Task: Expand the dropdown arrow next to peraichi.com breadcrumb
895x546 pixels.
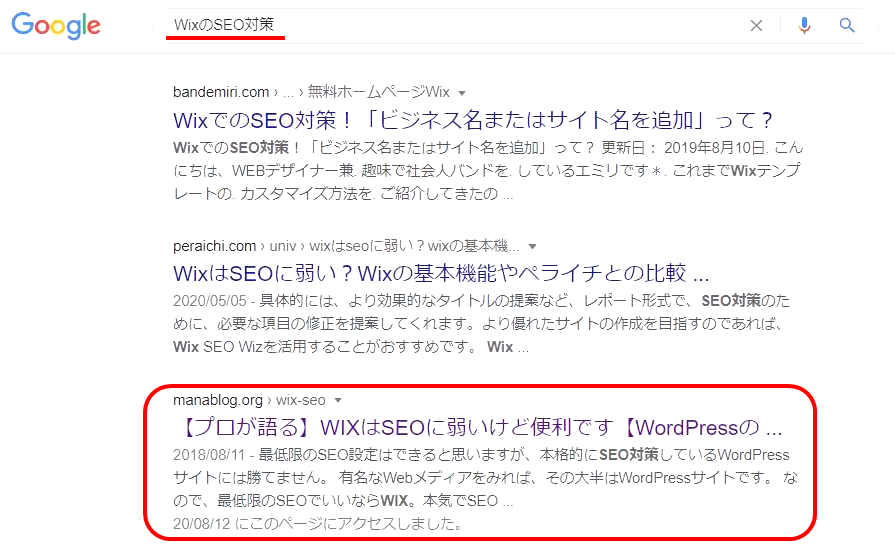Action: 533,246
